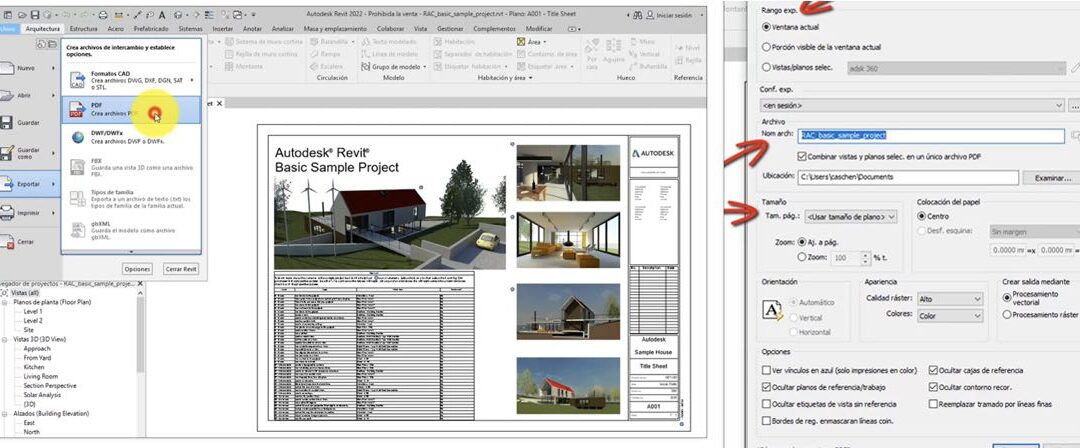Click the Guardar como icon
Screen dimensions: 1080x448
tap(6, 152)
